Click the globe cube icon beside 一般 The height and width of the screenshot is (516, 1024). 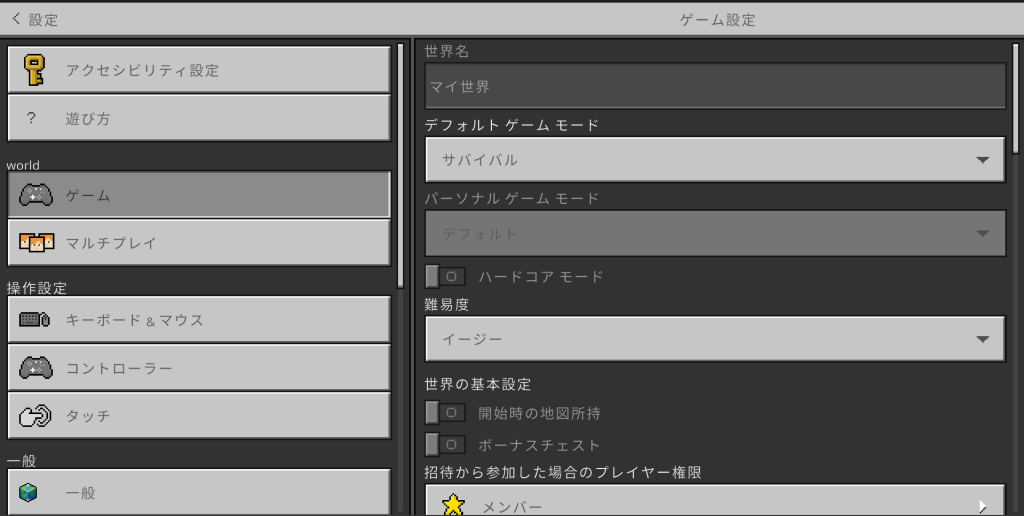[29, 492]
